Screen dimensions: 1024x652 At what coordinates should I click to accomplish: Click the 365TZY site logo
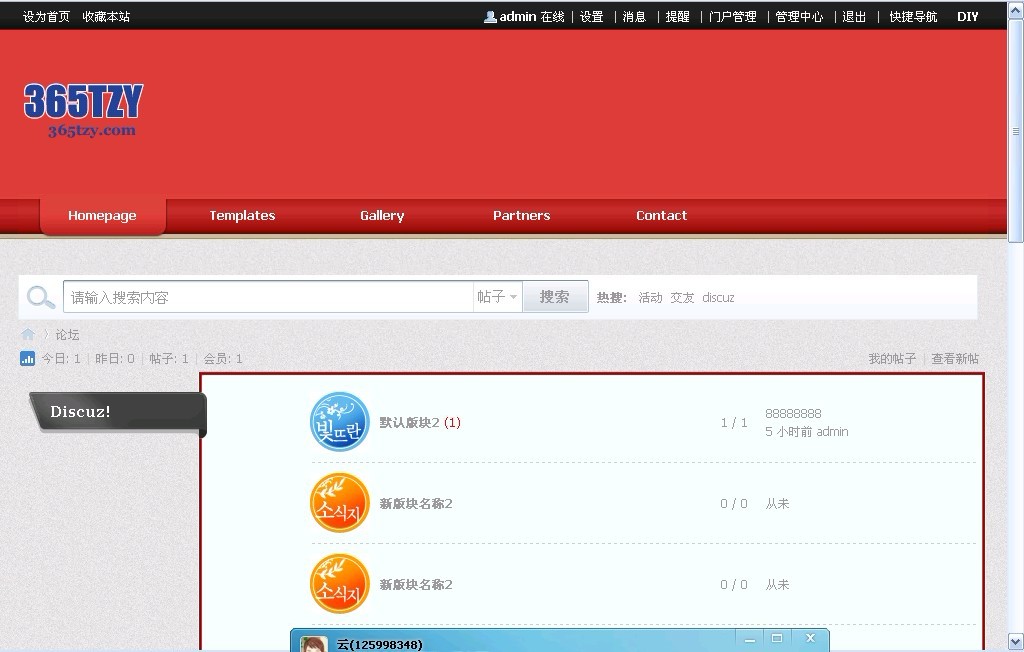(x=83, y=110)
